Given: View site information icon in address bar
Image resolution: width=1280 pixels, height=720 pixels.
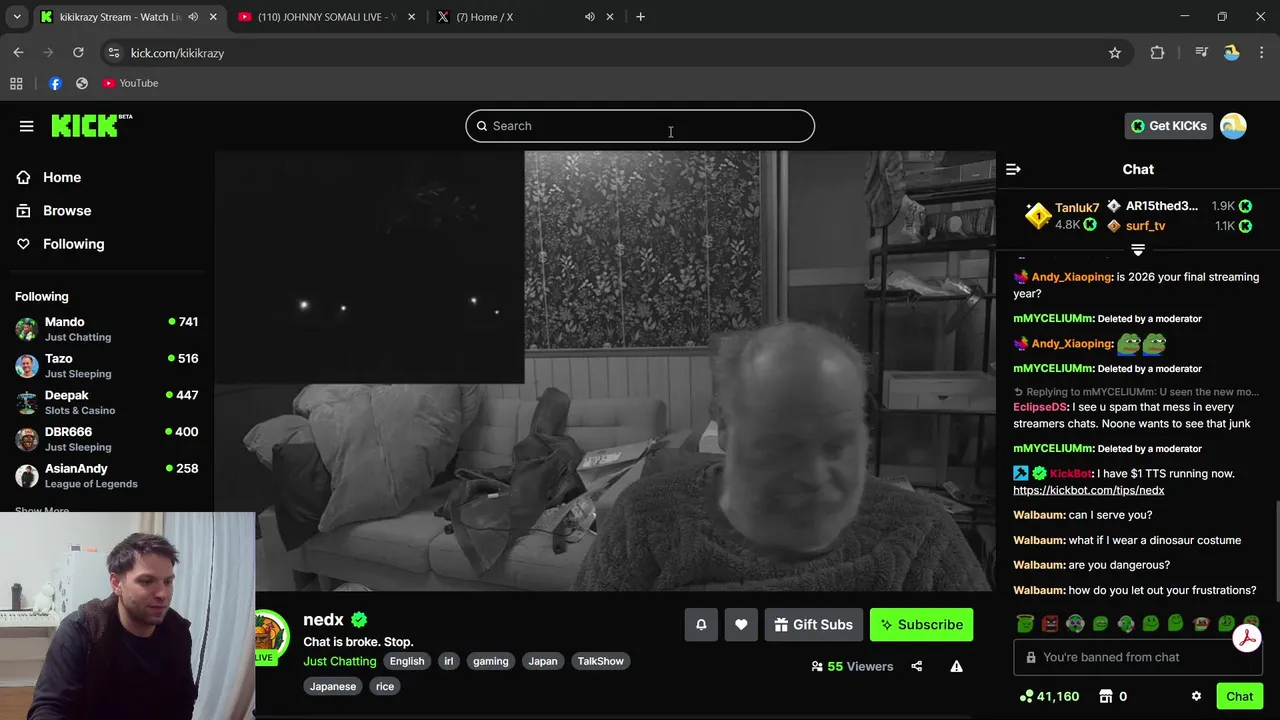Looking at the screenshot, I should point(113,53).
